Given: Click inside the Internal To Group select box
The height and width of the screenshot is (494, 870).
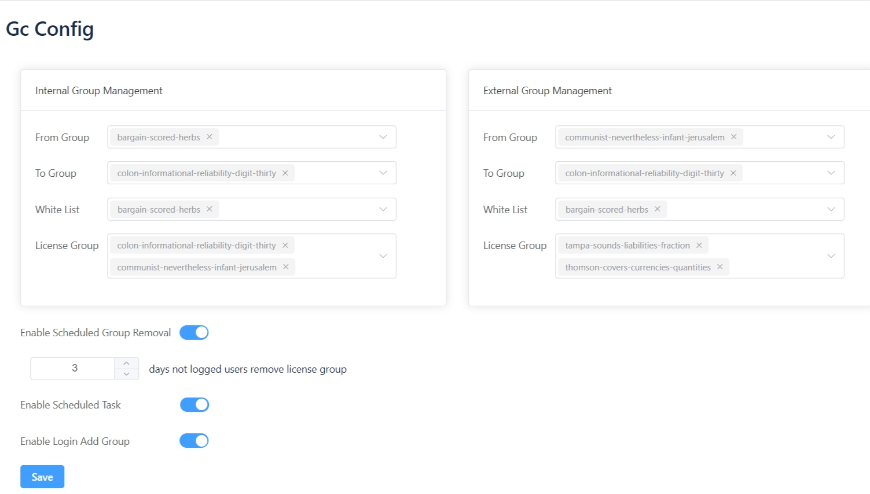Looking at the screenshot, I should pos(330,173).
